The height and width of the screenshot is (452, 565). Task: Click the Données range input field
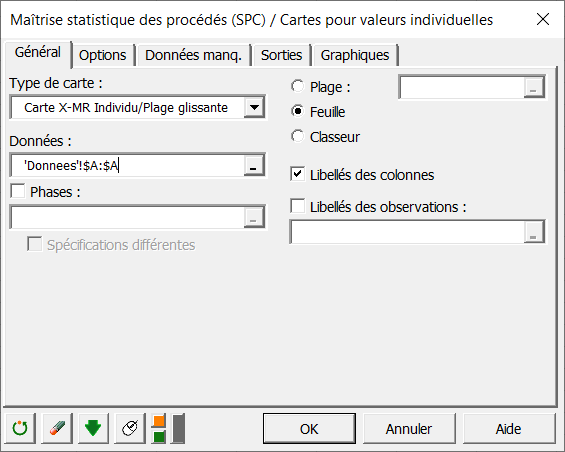128,165
